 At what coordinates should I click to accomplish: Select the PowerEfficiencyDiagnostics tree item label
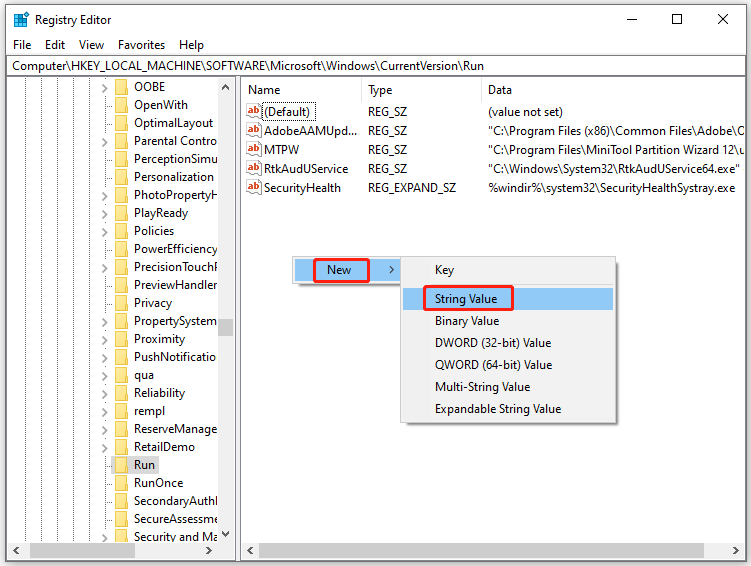pos(175,249)
